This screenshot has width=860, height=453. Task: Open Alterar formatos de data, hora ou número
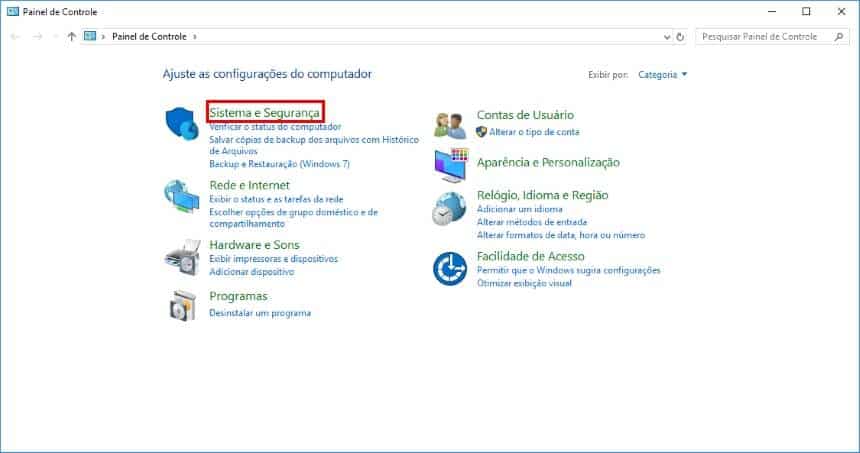(561, 235)
